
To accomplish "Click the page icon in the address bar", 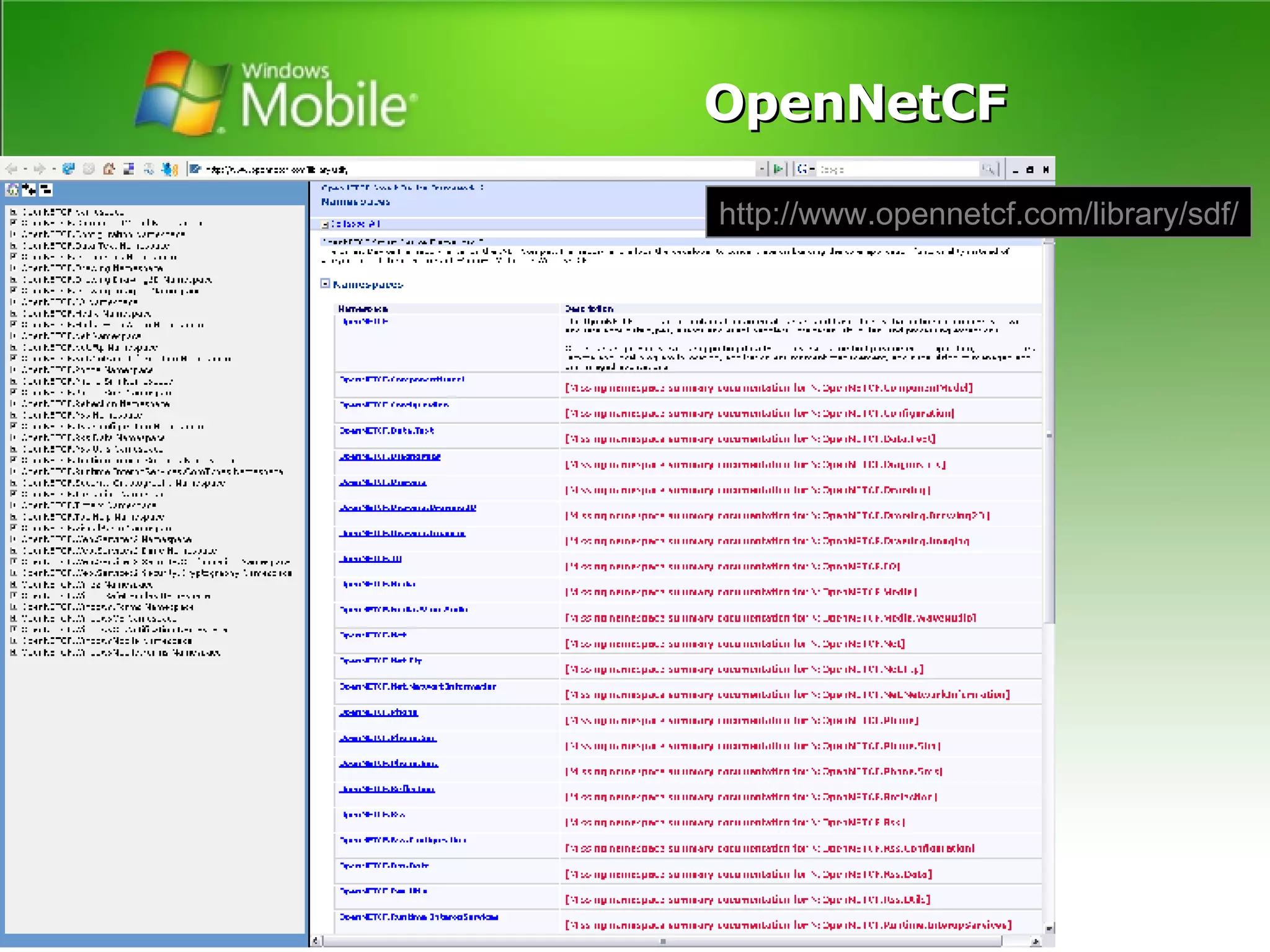I will [x=195, y=169].
